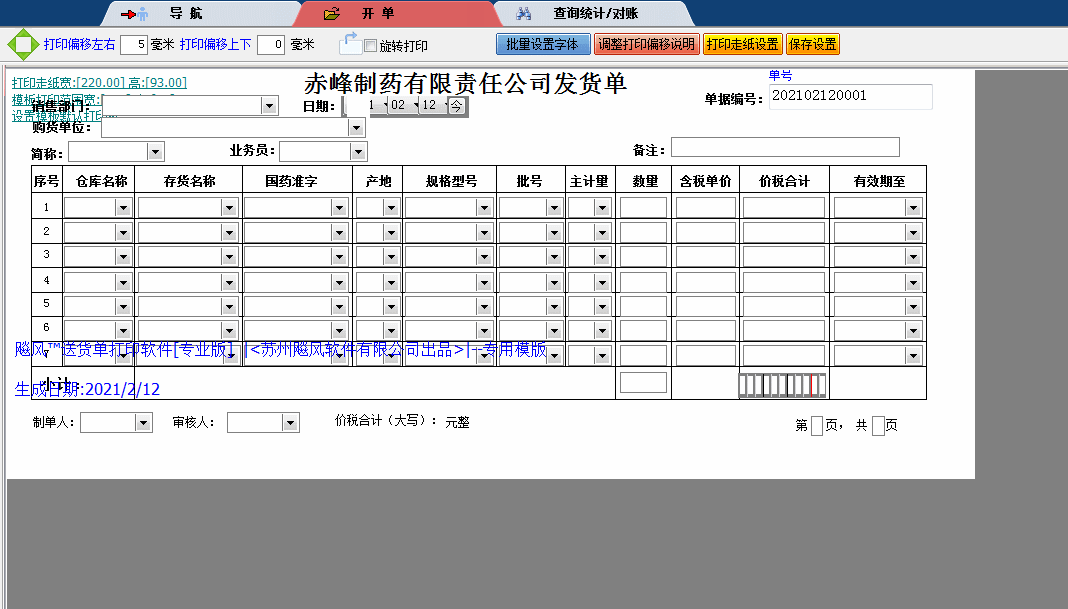
Task: Open the 制单人 dropdown
Action: click(145, 422)
